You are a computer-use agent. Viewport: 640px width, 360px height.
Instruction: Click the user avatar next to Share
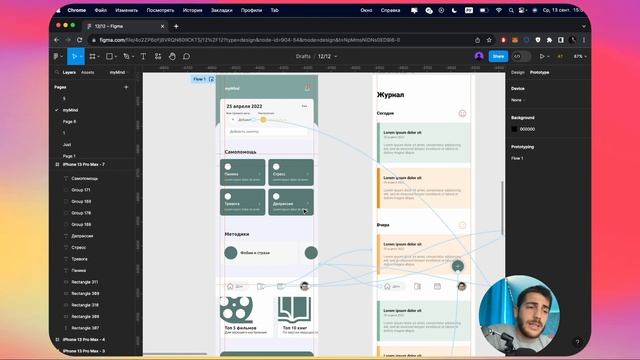click(x=479, y=56)
